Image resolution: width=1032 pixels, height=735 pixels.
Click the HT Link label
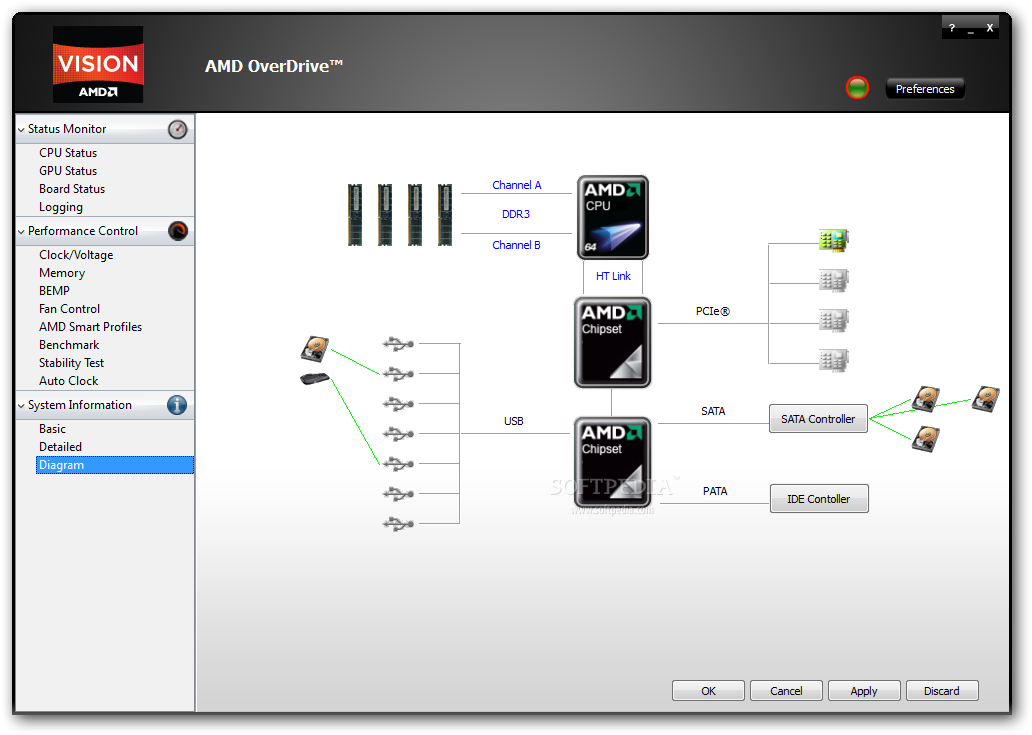click(x=613, y=276)
